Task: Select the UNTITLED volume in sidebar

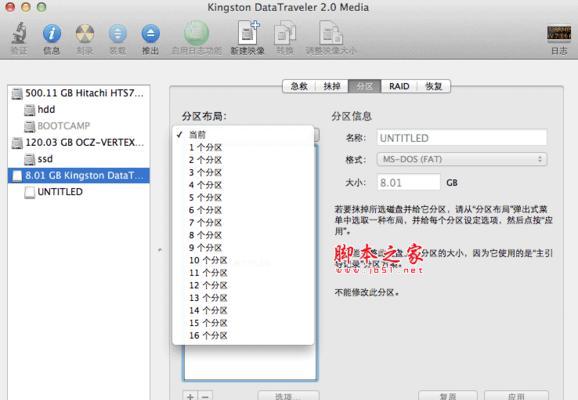Action: pos(60,192)
